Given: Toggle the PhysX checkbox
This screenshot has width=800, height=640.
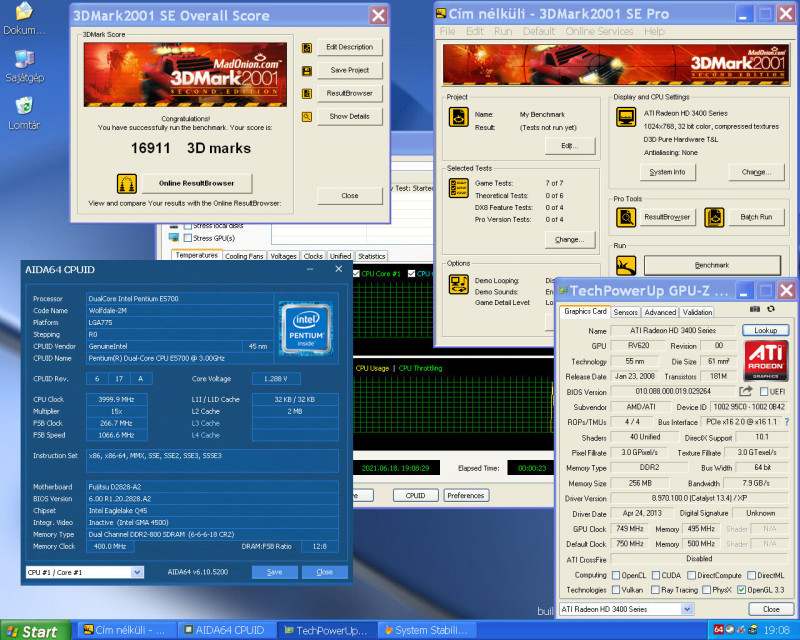Looking at the screenshot, I should coord(707,589).
